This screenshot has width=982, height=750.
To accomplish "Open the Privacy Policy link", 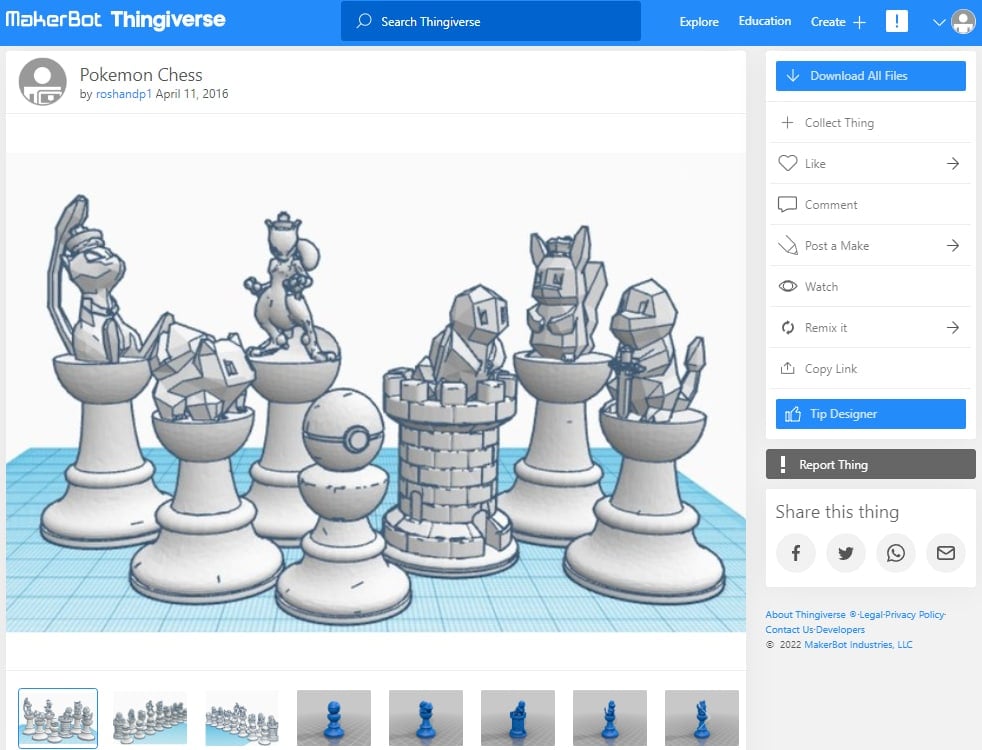I will [914, 615].
